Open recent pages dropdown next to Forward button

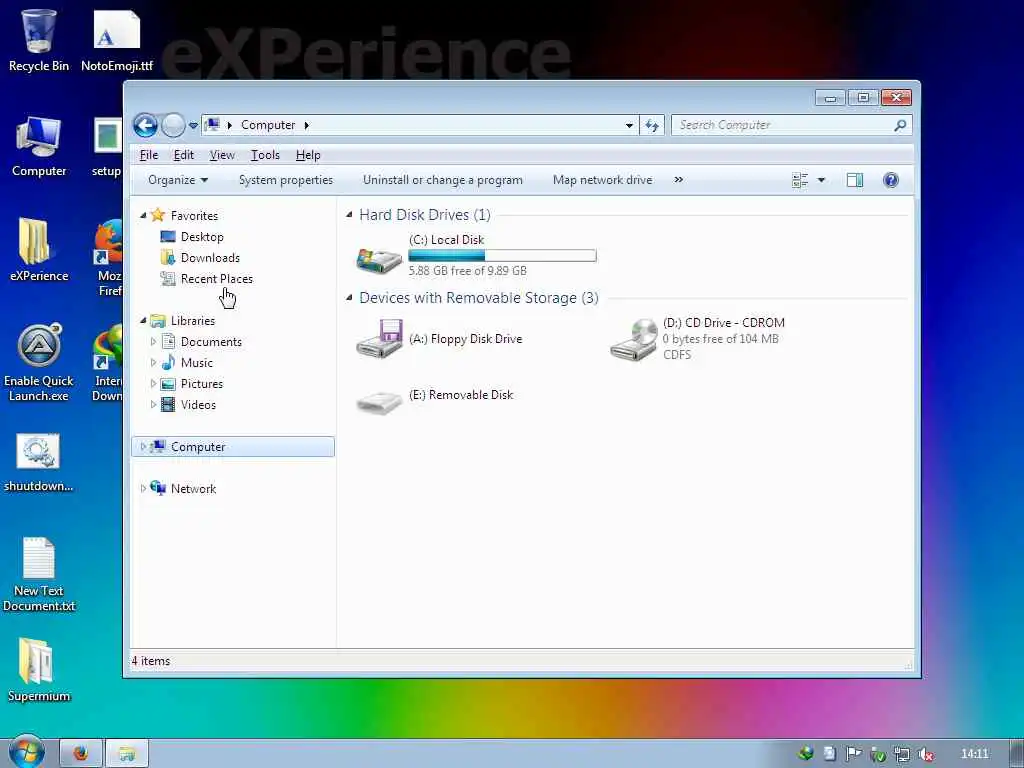tap(193, 125)
